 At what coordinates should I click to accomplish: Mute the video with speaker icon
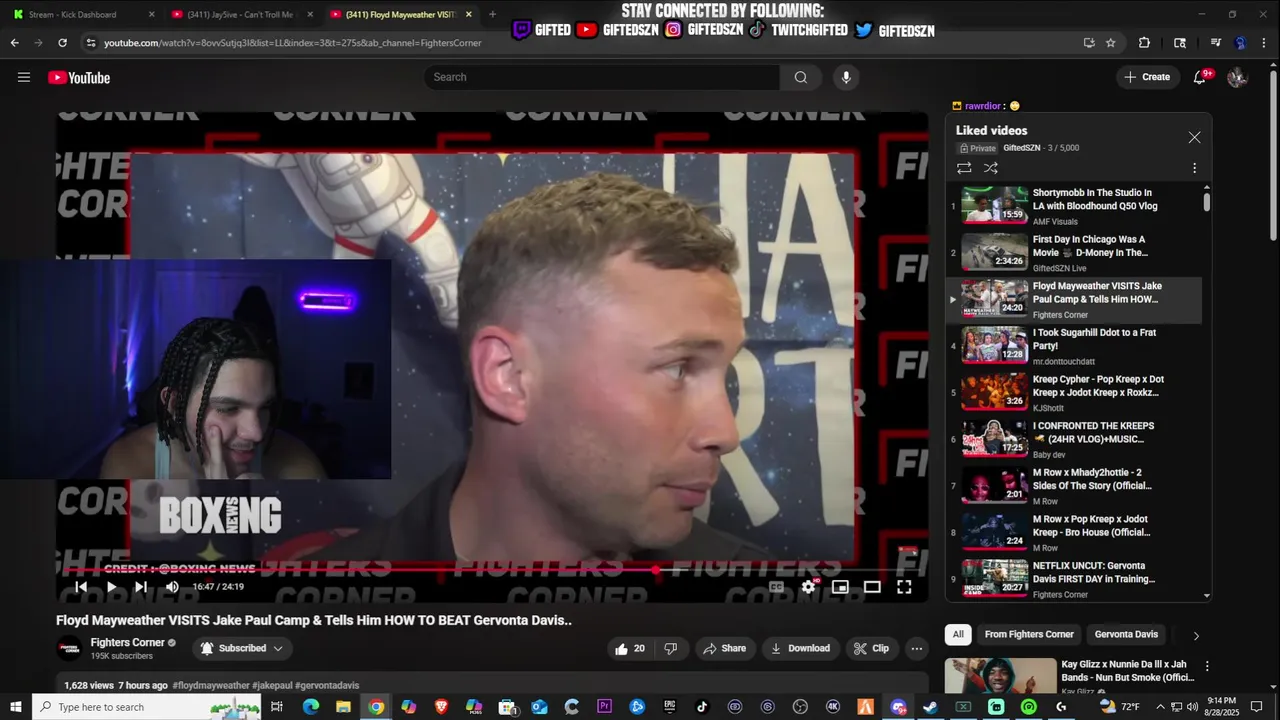pos(172,587)
